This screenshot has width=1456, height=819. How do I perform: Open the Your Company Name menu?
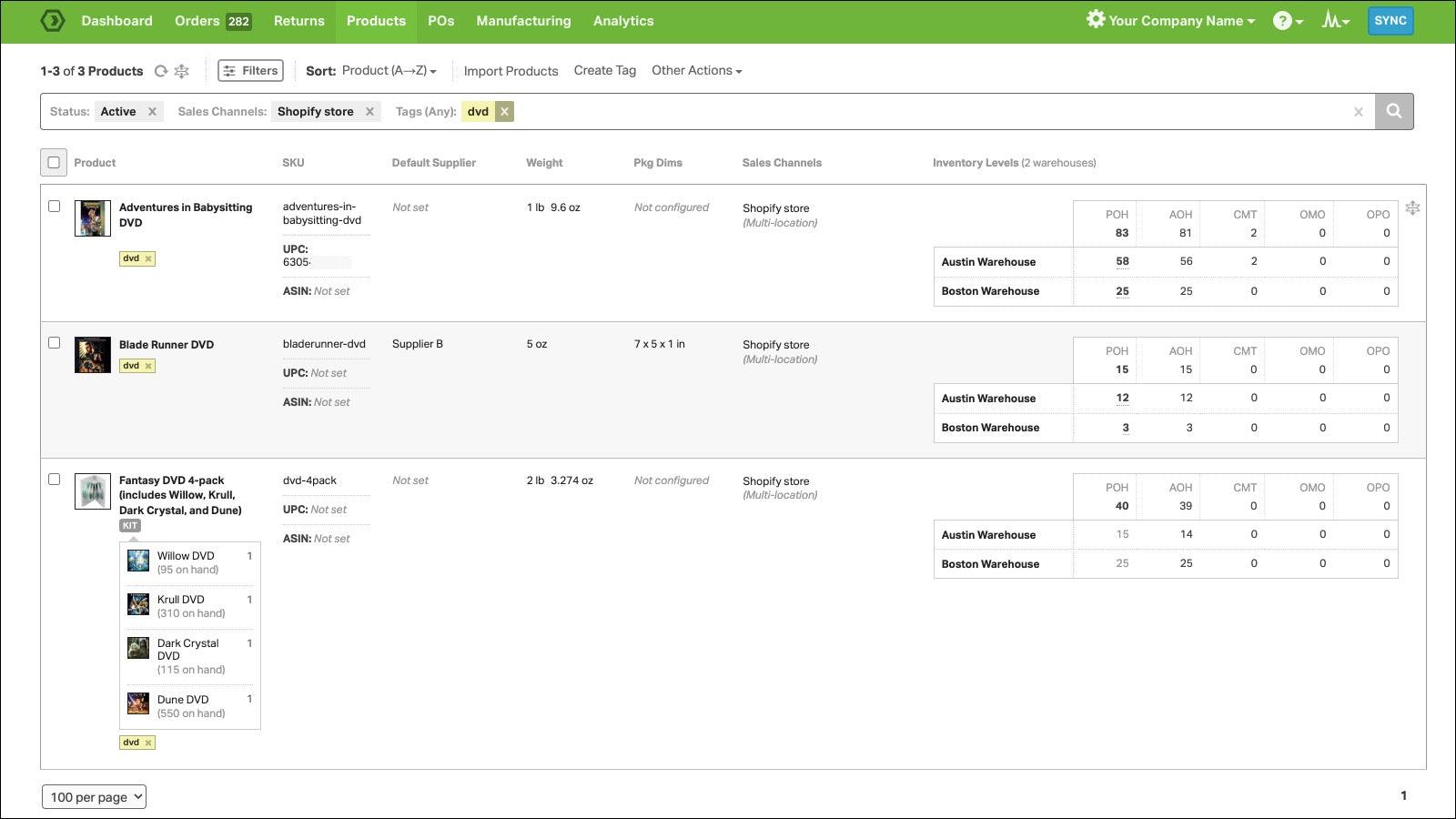pyautogui.click(x=1181, y=21)
